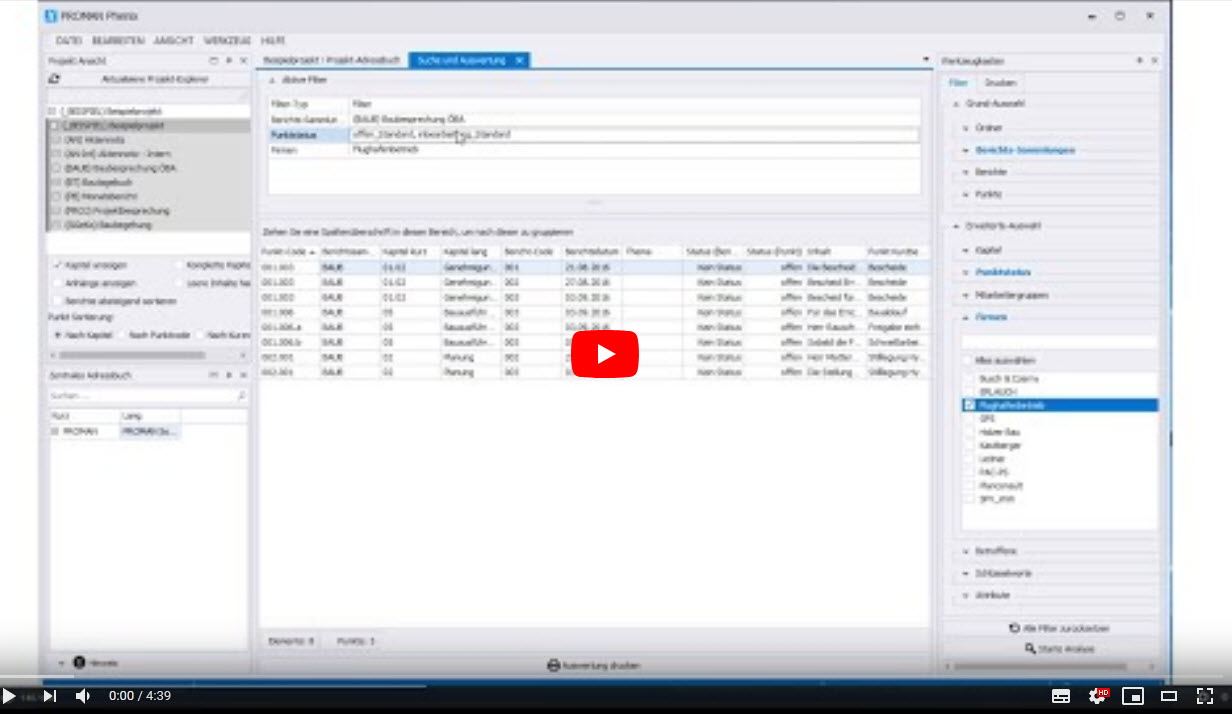Viewport: 1232px width, 714px height.
Task: Check the Huber Bau company checkbox
Action: pos(969,432)
